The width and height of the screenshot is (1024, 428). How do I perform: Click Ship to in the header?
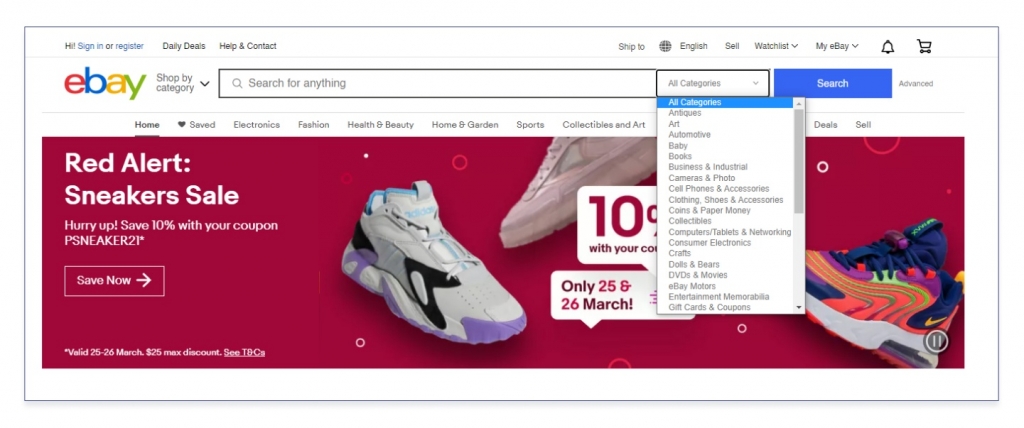click(x=632, y=46)
